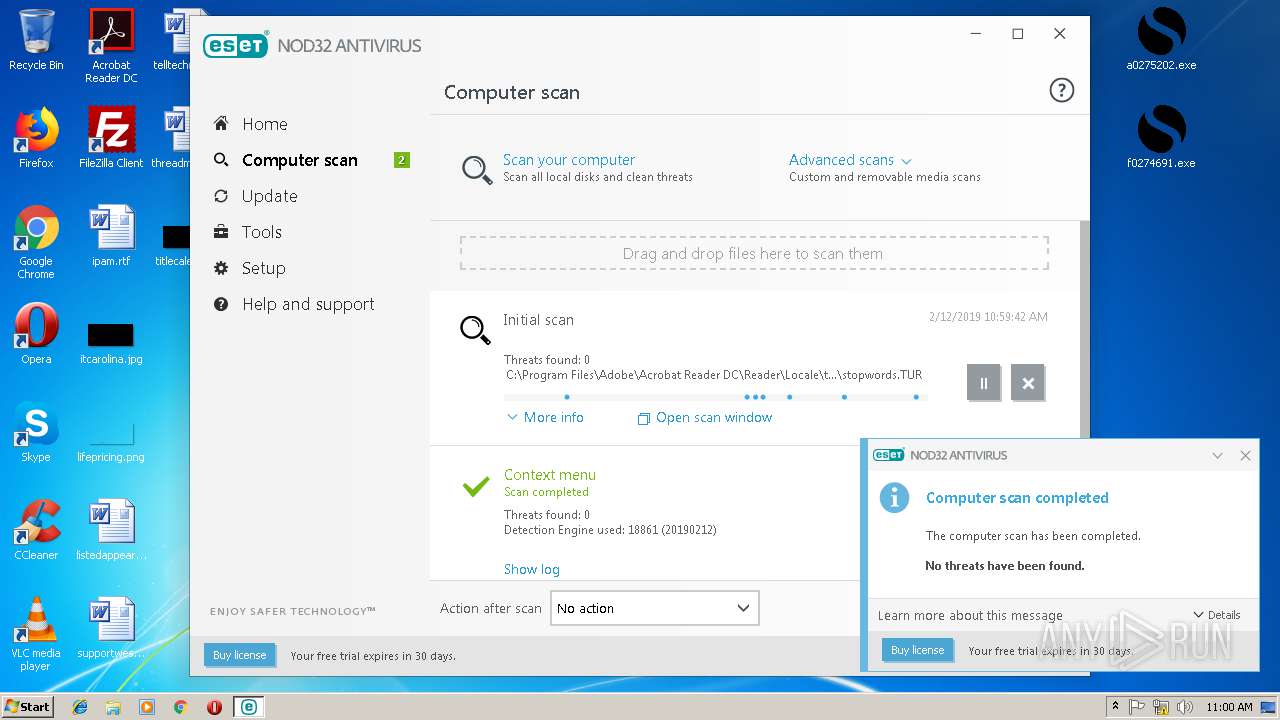
Task: Open FileZilla Client desktop shortcut
Action: point(111,137)
